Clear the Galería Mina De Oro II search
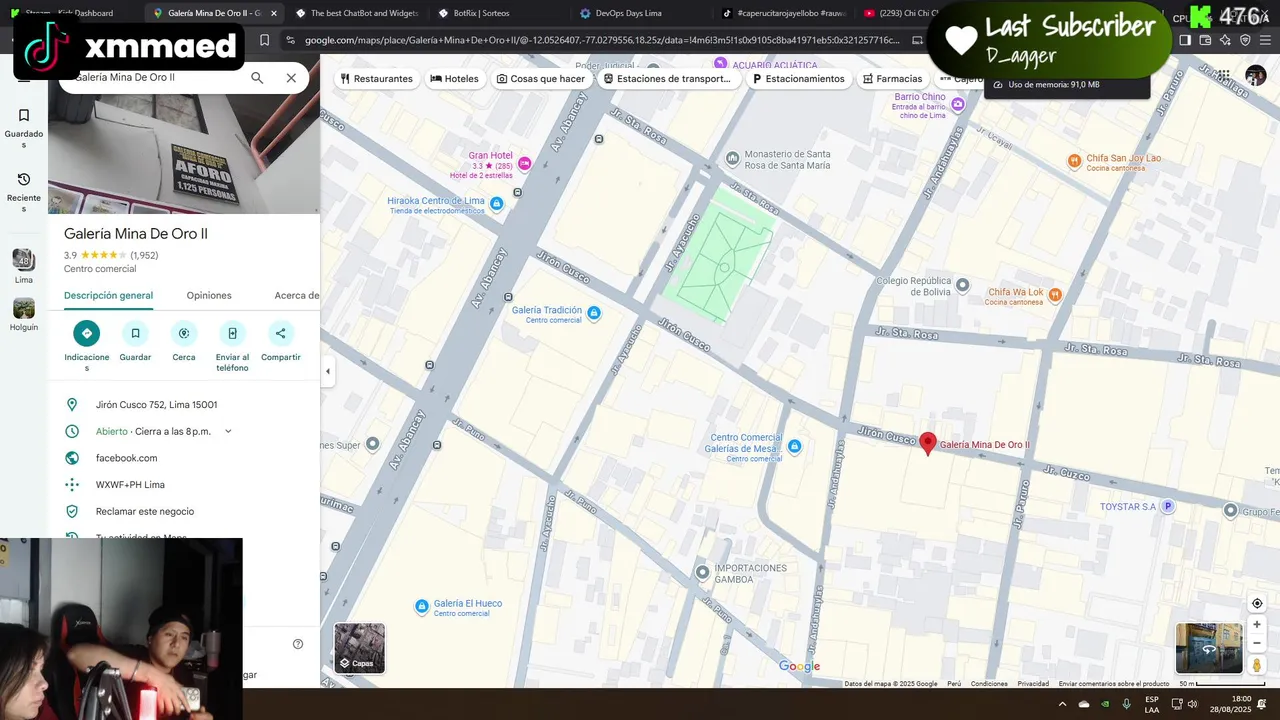1280x720 pixels. point(291,78)
